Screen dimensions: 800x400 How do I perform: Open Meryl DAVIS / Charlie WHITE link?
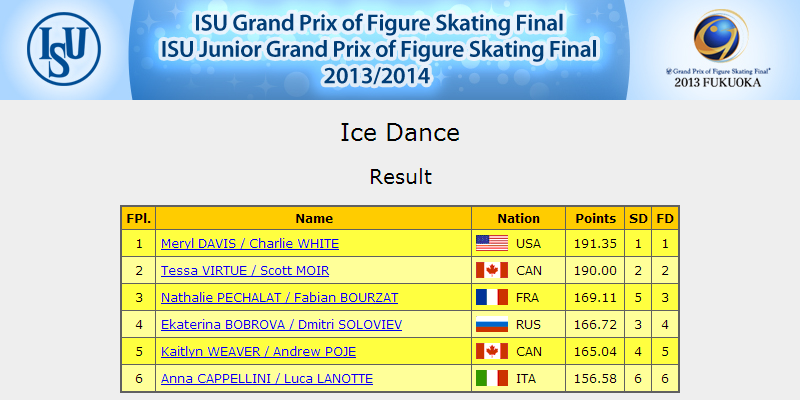tap(250, 243)
